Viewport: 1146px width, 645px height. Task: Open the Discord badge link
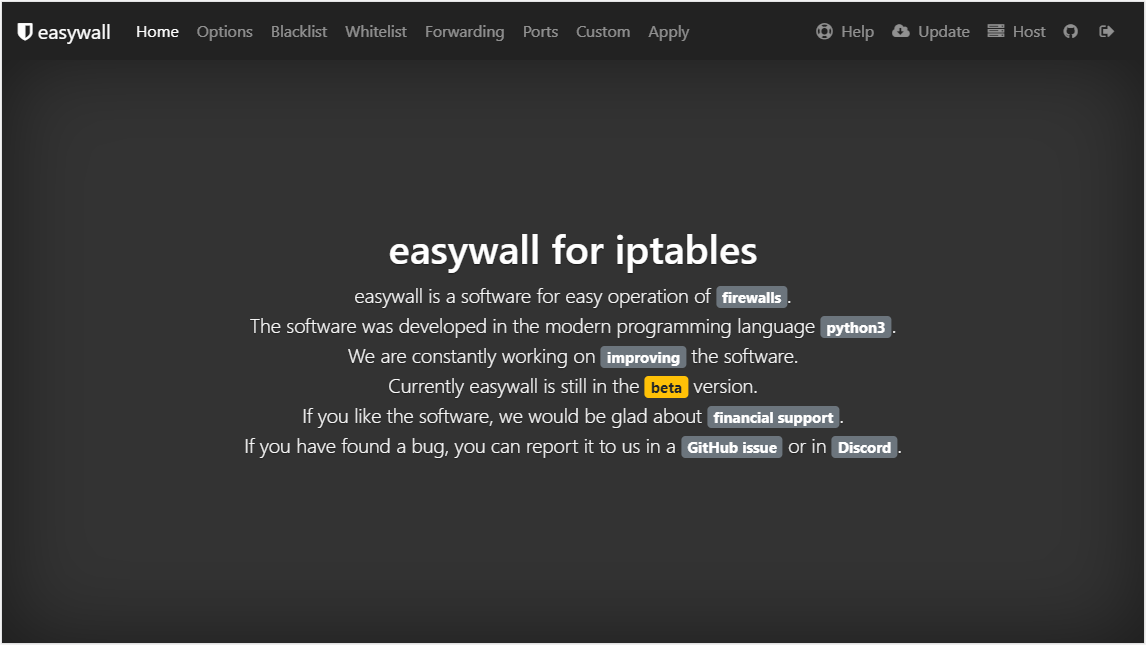click(864, 447)
